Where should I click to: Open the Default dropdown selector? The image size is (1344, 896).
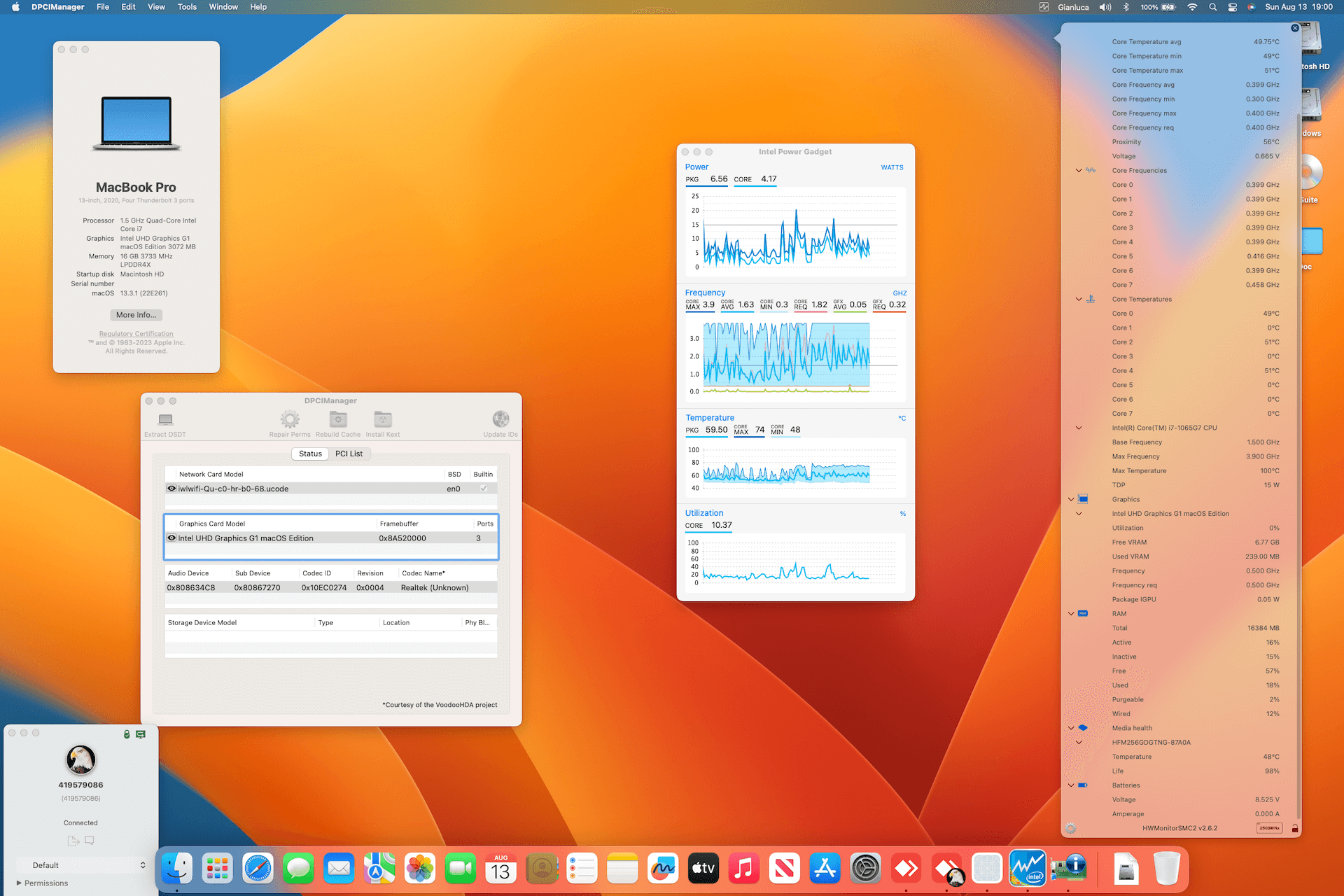[x=82, y=865]
